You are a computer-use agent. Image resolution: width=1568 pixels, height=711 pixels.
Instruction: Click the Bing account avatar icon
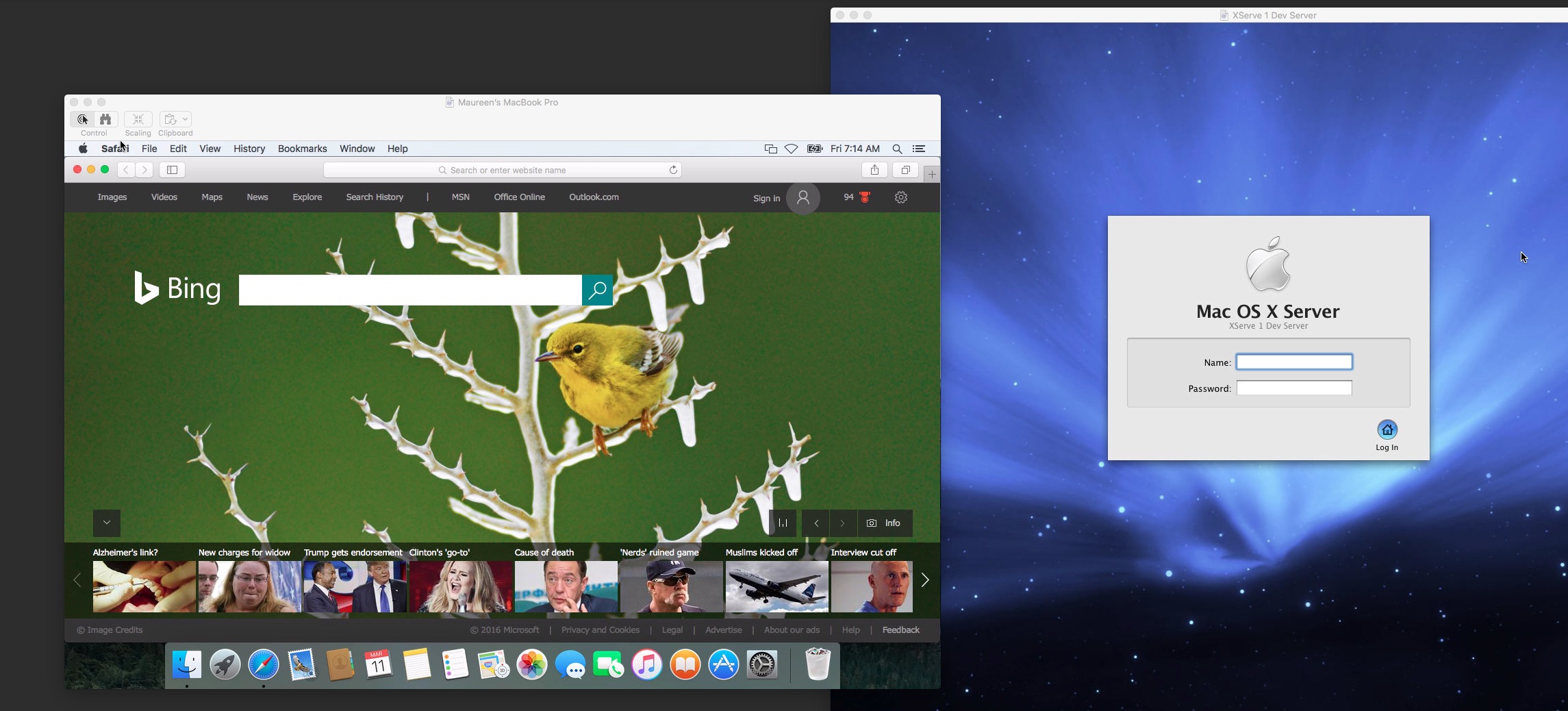[x=803, y=198]
